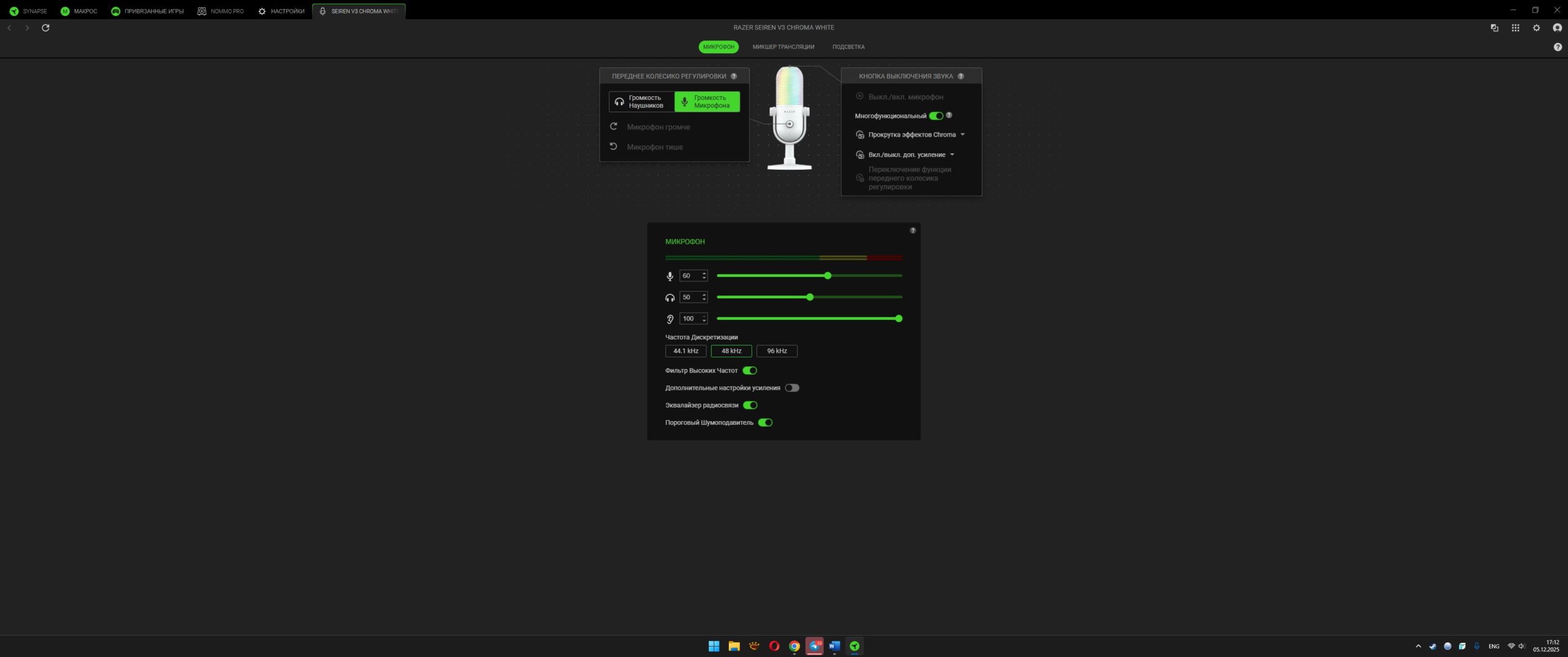Screen dimensions: 1568x657
Task: Click the microphone icon beside the 60 value
Action: [670, 276]
